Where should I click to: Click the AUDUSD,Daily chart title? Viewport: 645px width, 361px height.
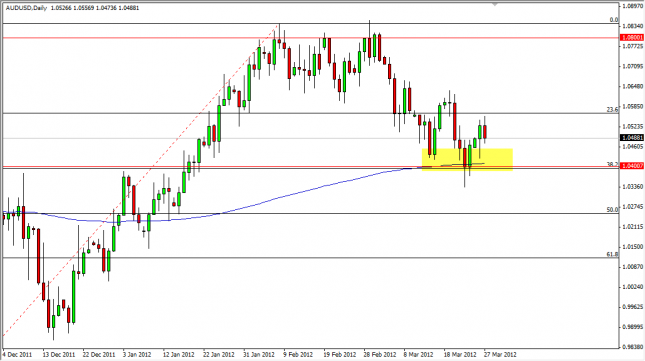pyautogui.click(x=26, y=8)
